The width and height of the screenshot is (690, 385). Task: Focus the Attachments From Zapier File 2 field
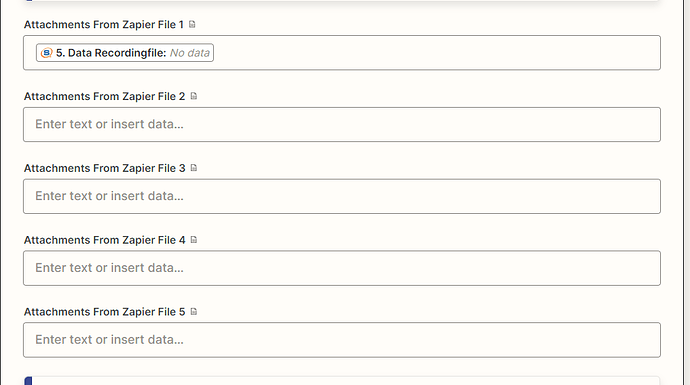(342, 125)
